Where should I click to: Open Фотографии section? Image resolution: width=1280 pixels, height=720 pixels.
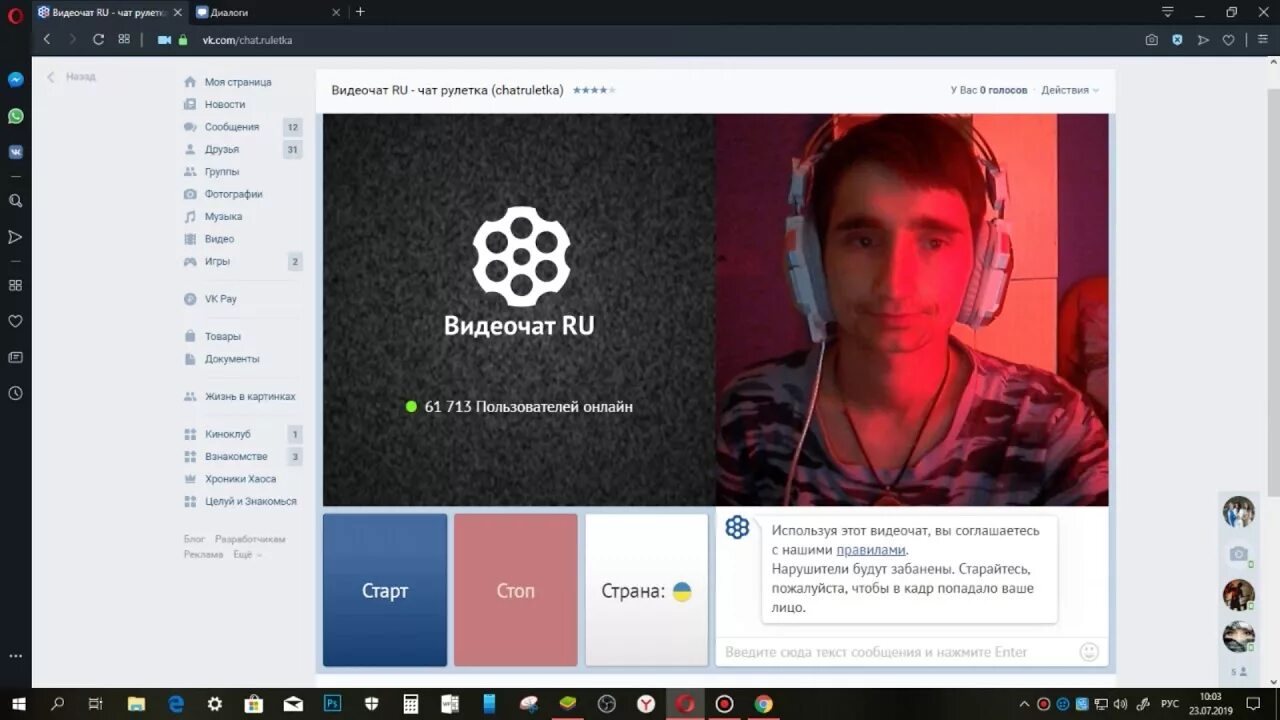tap(233, 194)
